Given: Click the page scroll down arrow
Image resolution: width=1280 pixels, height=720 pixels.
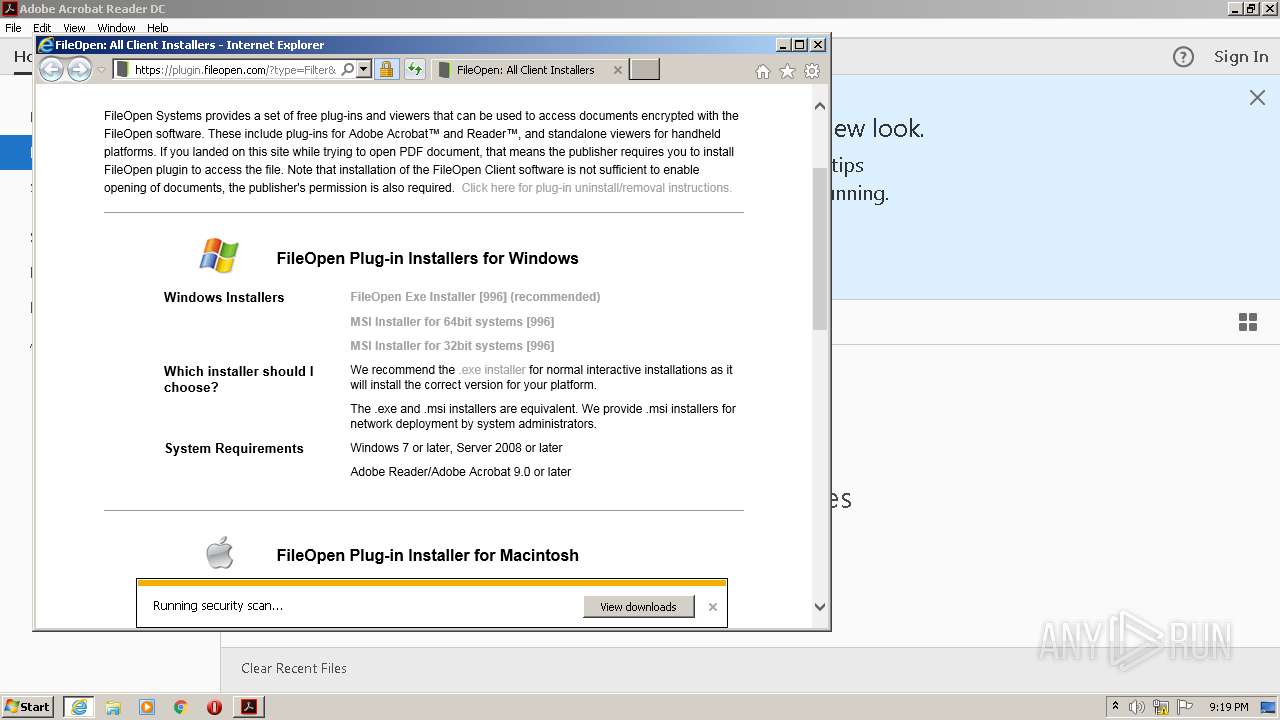Looking at the screenshot, I should pos(820,606).
